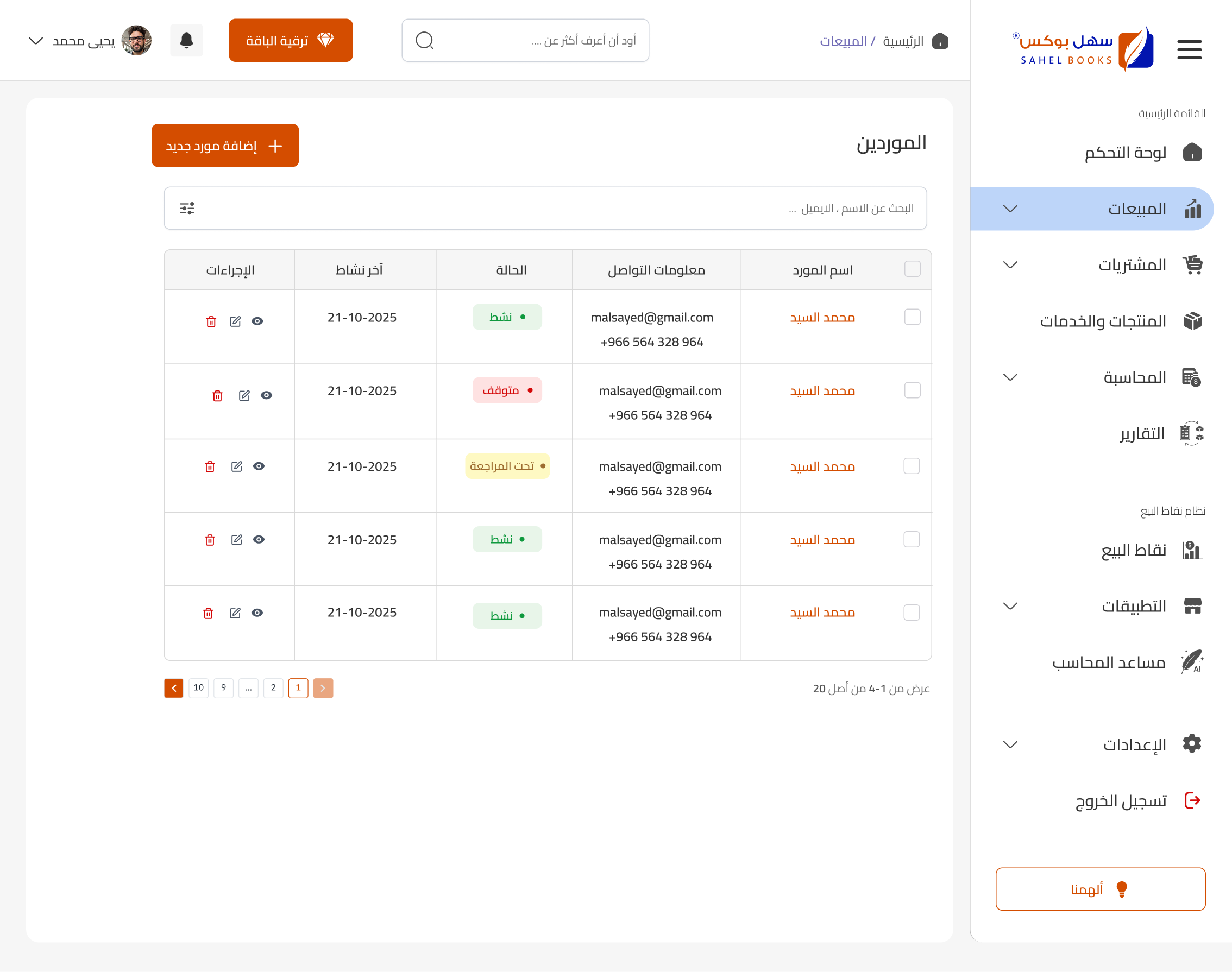Screen dimensions: 1232x972
Task: Click the reports icon in sidebar
Action: pyautogui.click(x=1192, y=434)
